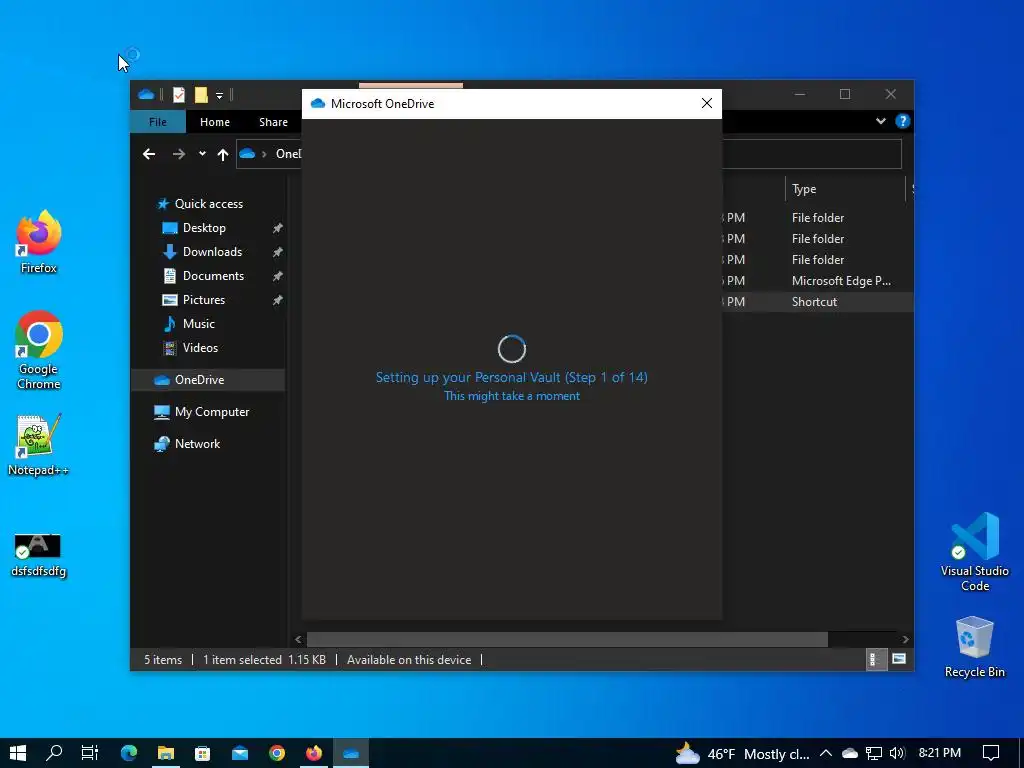Open Mail from the taskbar
Viewport: 1024px width, 768px height.
pos(240,753)
